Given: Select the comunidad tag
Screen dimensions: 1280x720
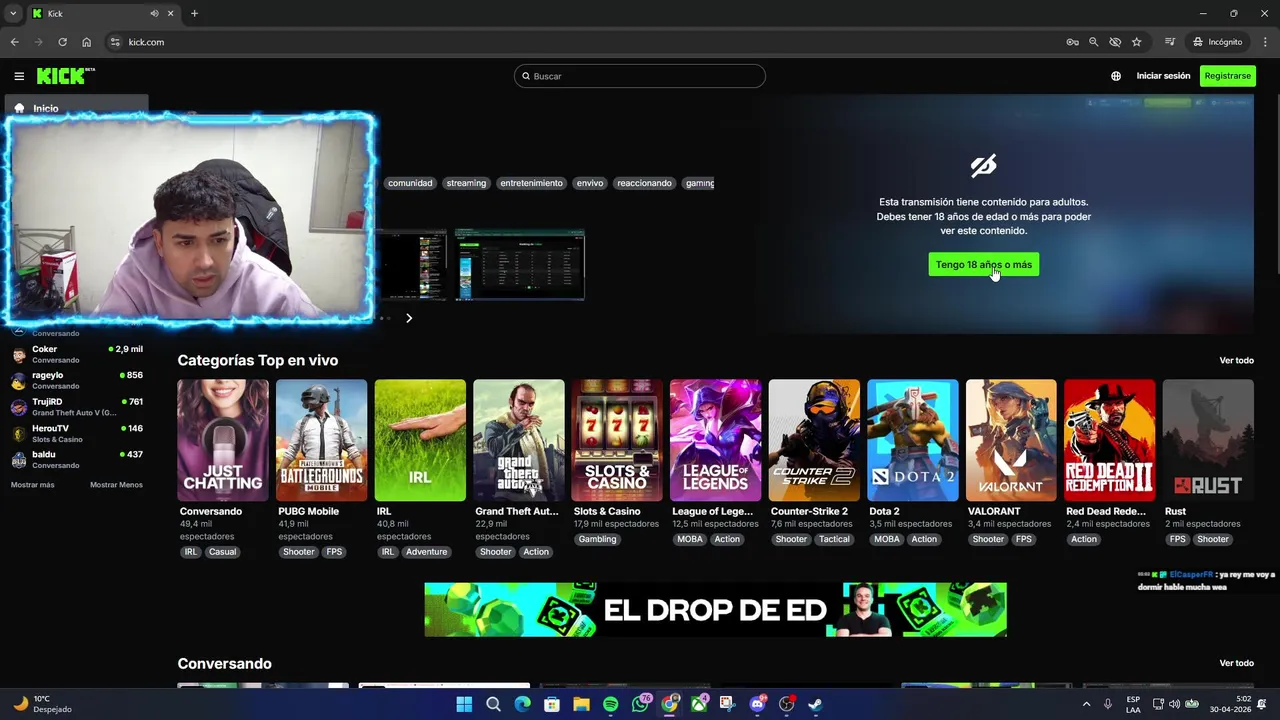Looking at the screenshot, I should (410, 183).
